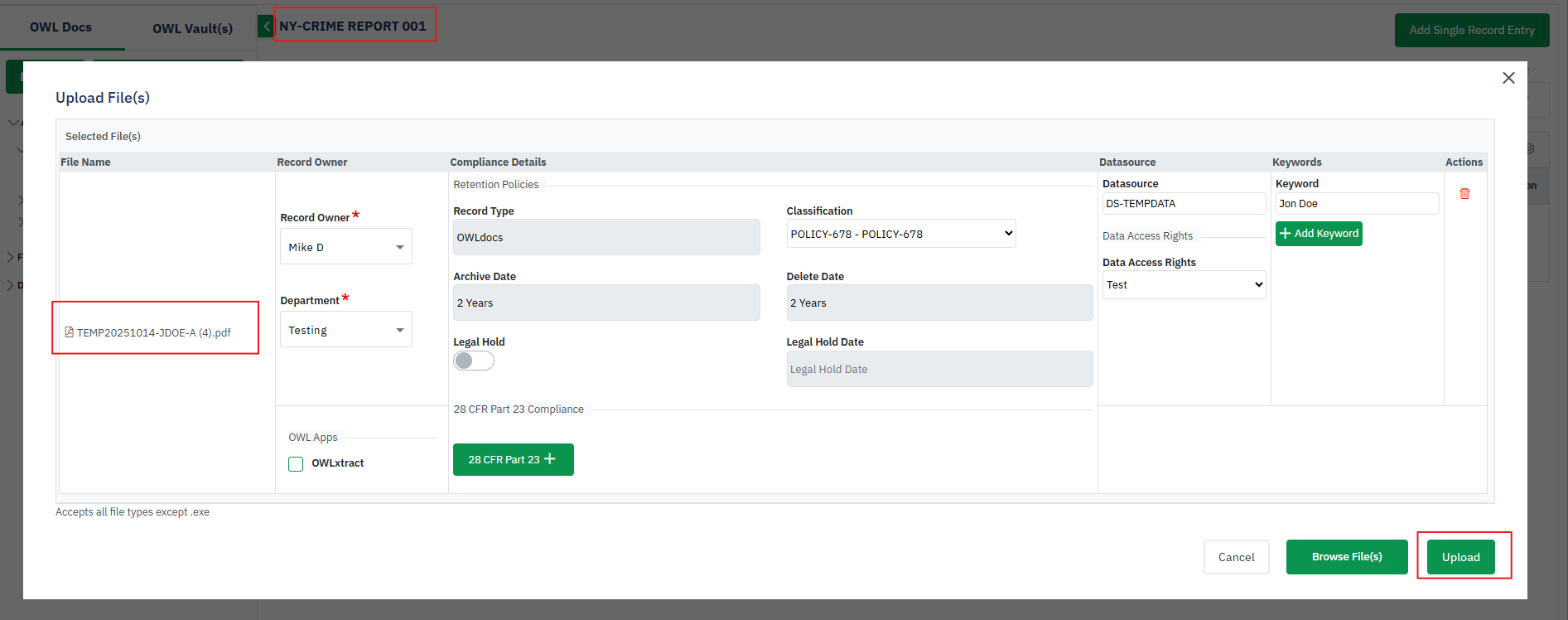Open the Classification POLICY-678 dropdown
1568x620 pixels.
[x=900, y=234]
